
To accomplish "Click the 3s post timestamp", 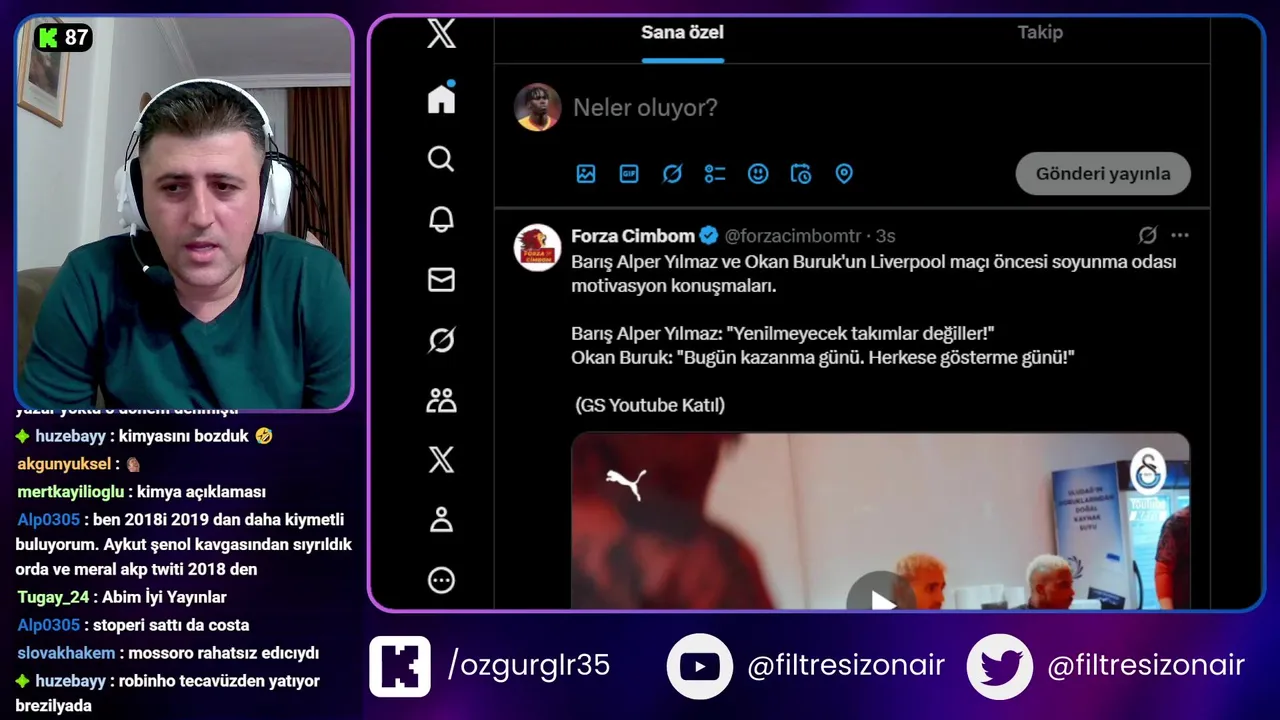I will click(885, 236).
